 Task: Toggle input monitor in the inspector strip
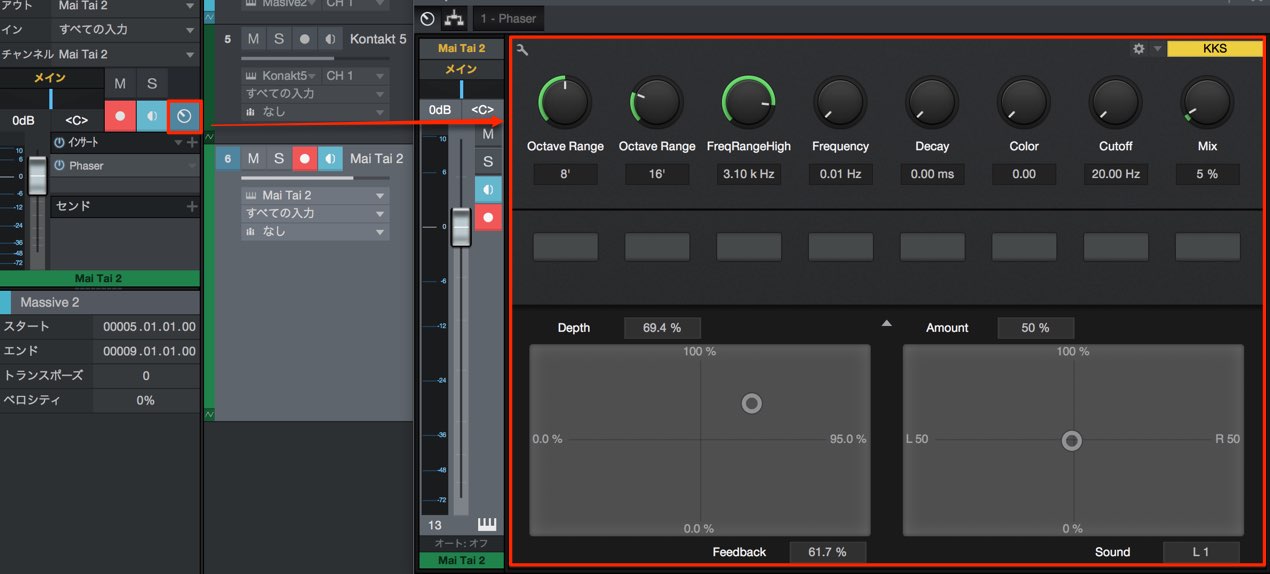click(152, 116)
